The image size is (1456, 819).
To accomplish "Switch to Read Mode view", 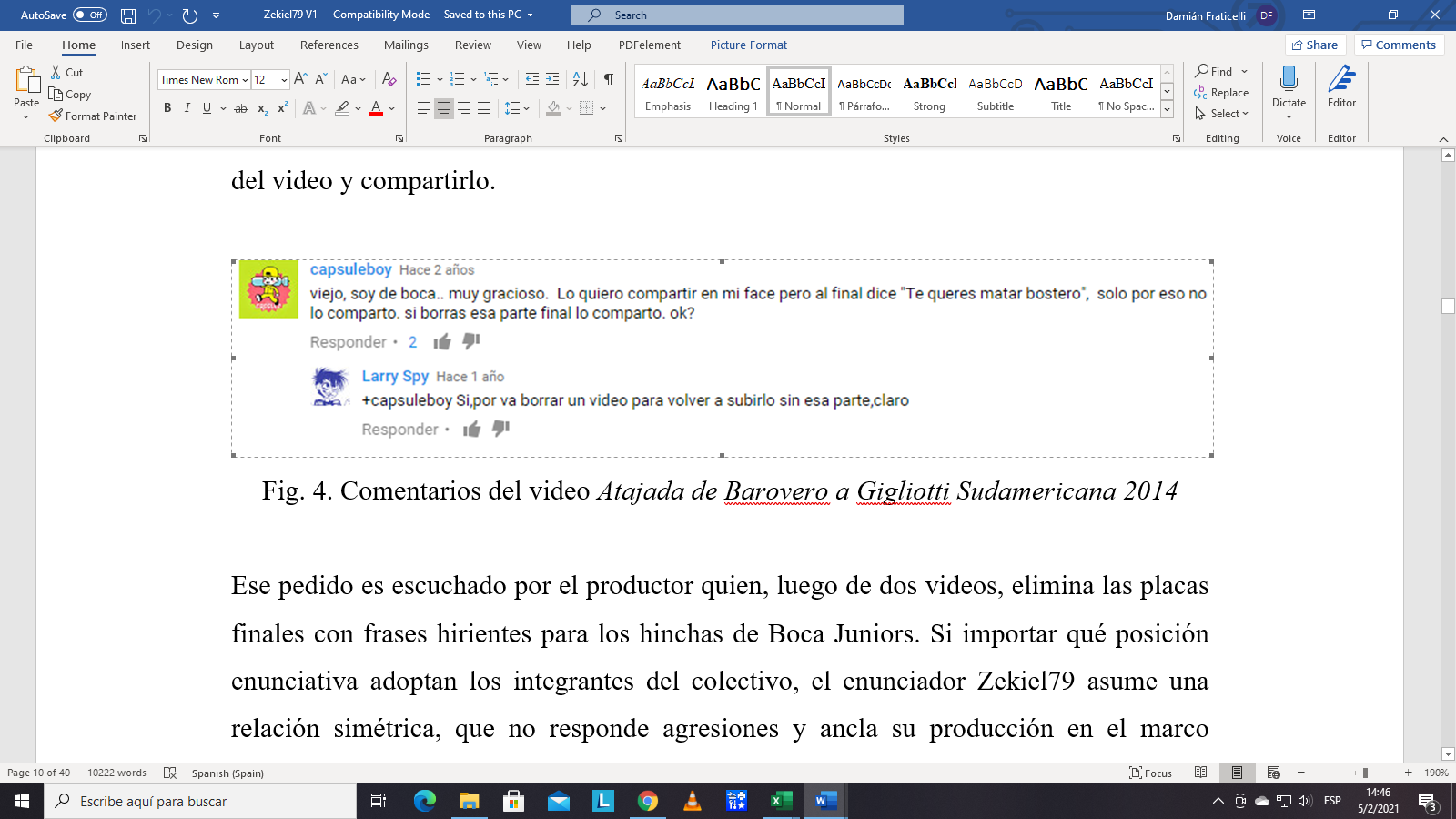I will click(1200, 773).
